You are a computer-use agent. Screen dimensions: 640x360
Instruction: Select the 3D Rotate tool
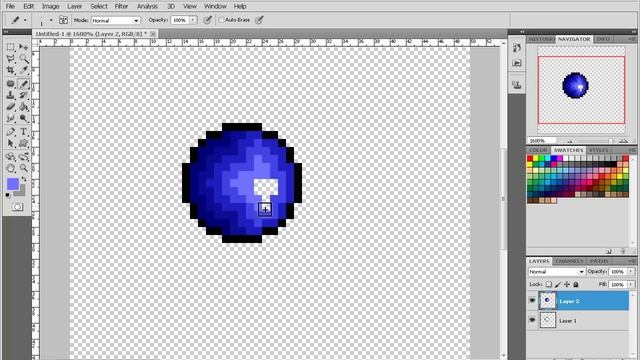[x=11, y=156]
